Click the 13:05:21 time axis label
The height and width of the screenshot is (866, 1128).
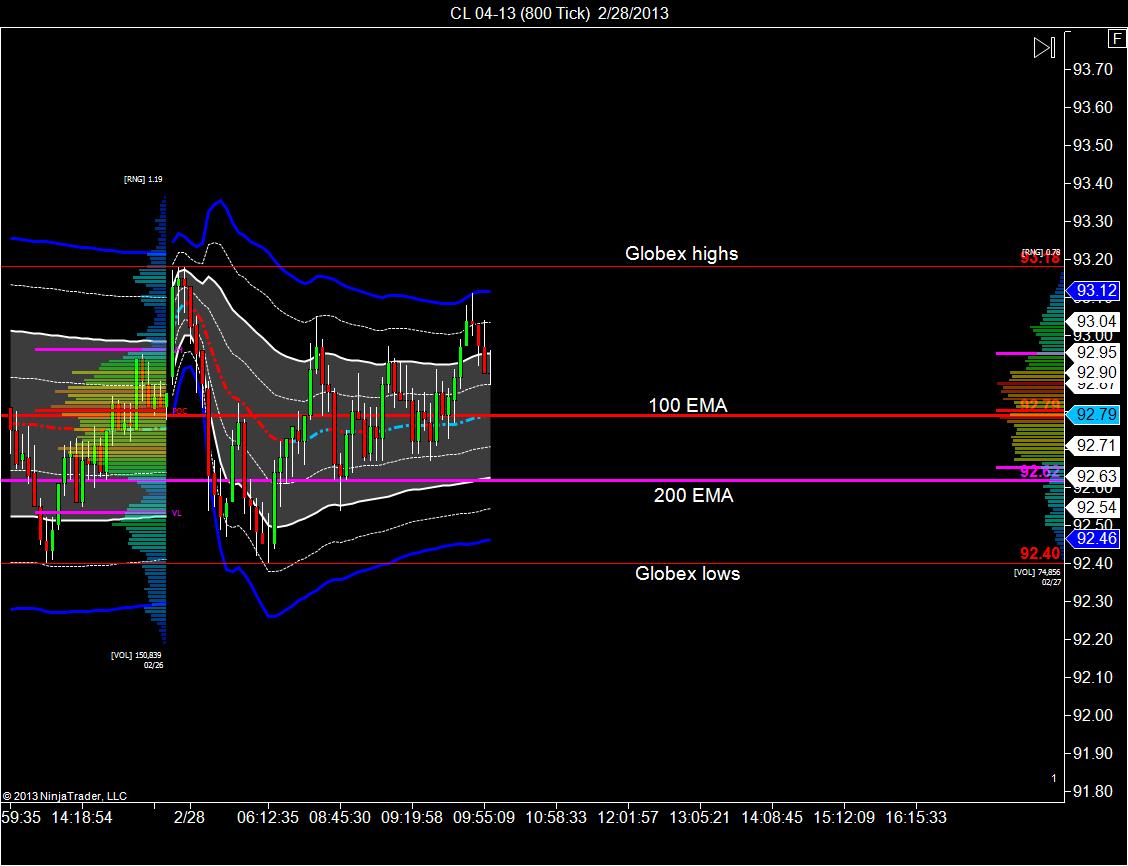click(700, 818)
